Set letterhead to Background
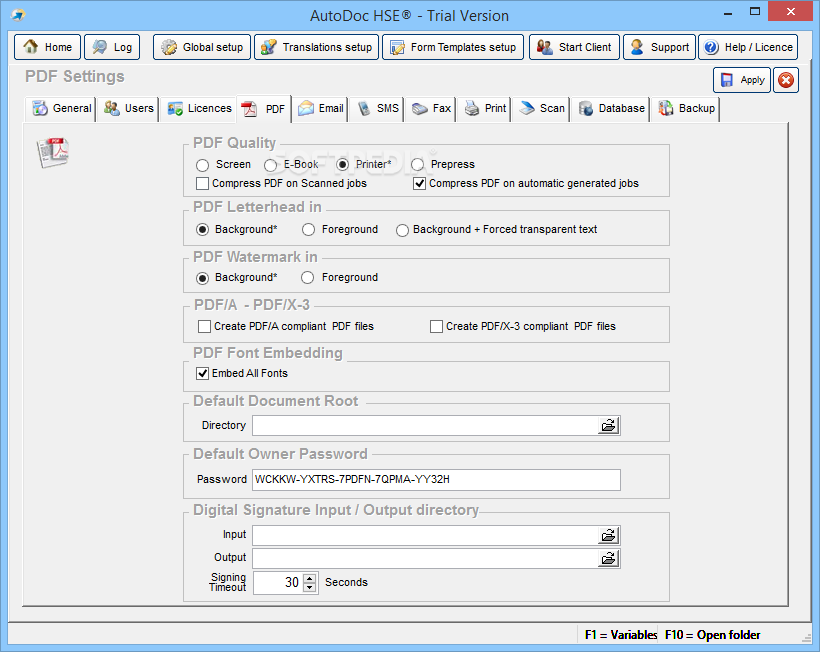820x652 pixels. pyautogui.click(x=202, y=230)
